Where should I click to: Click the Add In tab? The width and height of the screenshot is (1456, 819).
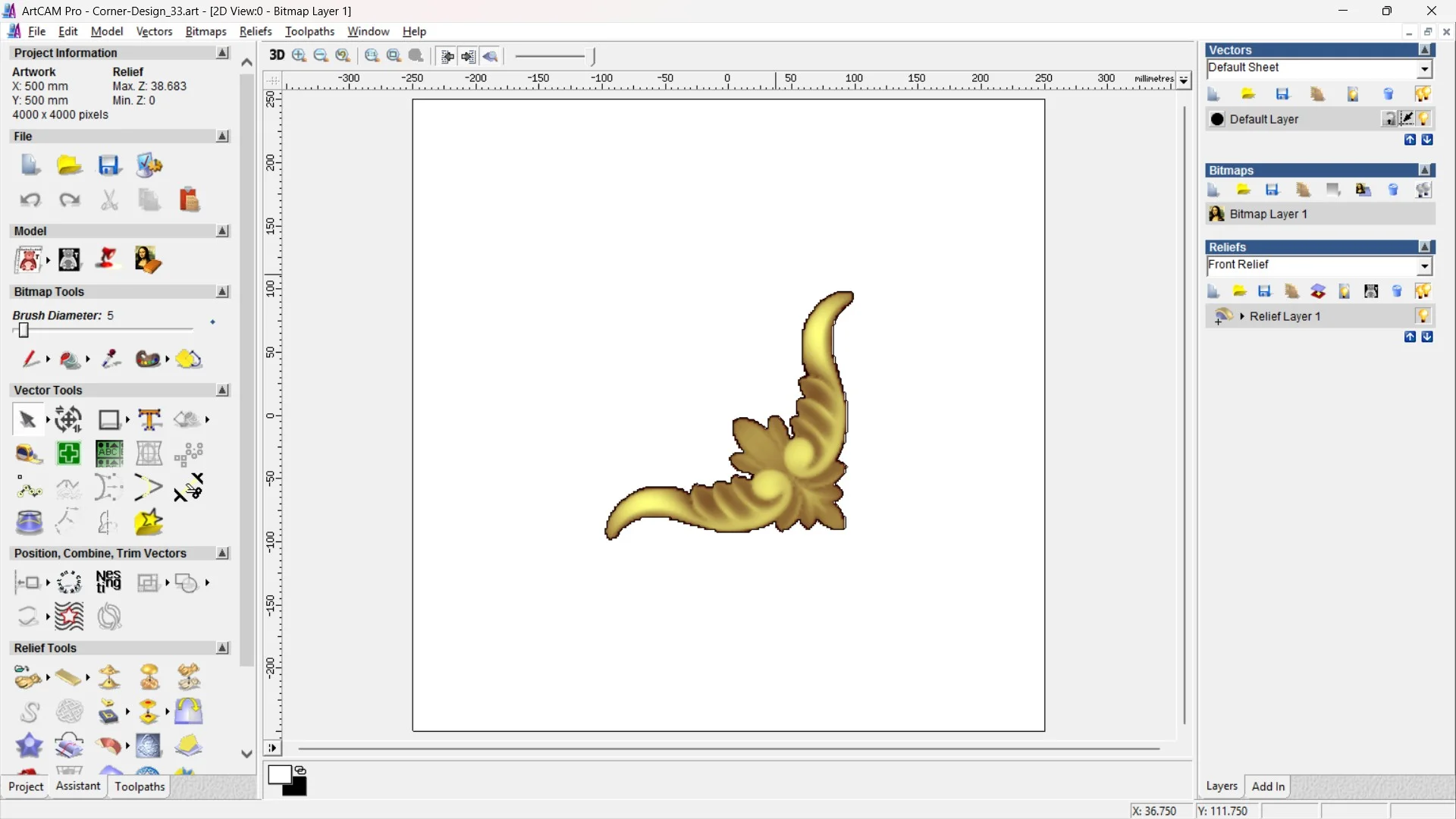tap(1268, 786)
